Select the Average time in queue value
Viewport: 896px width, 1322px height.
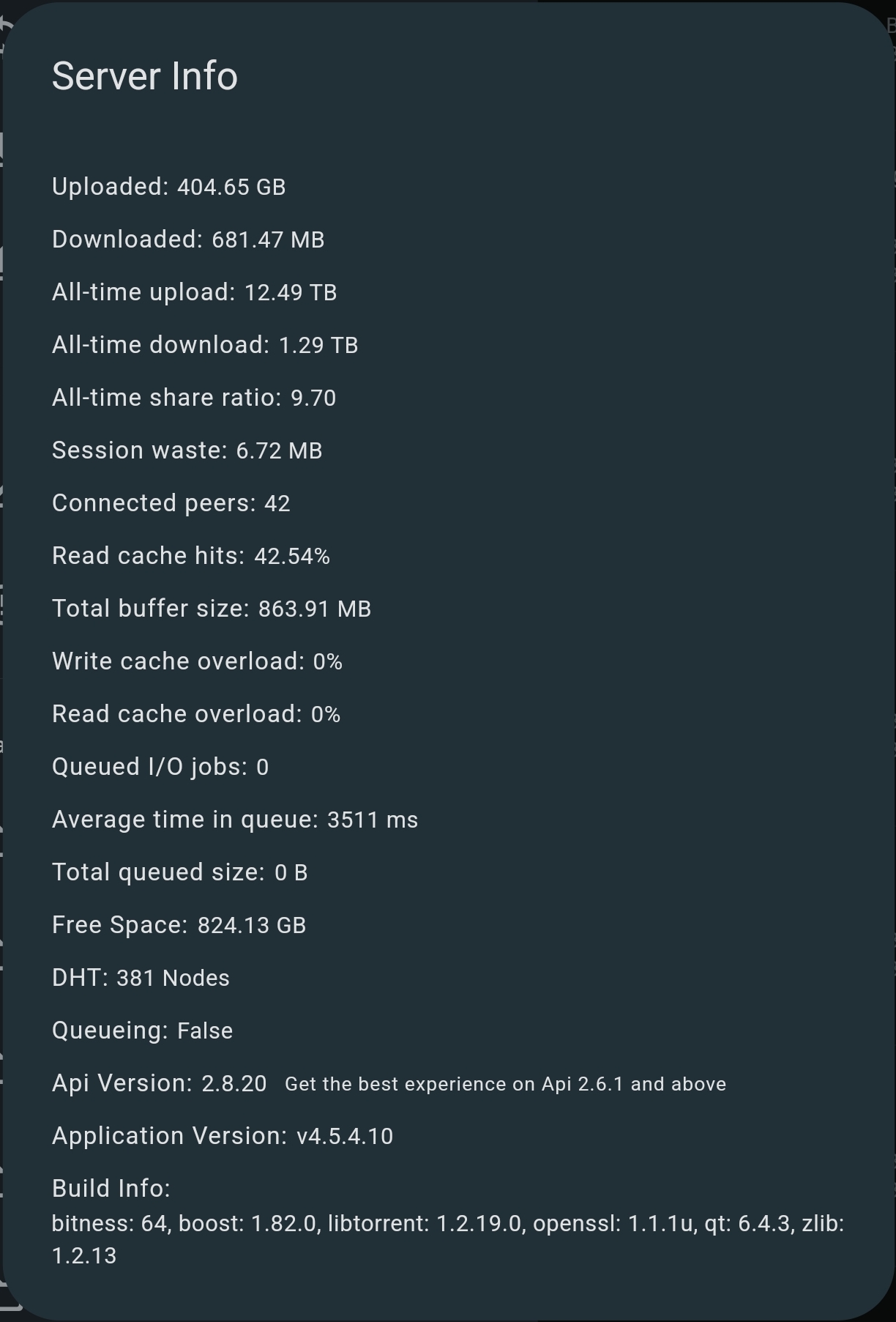point(372,820)
